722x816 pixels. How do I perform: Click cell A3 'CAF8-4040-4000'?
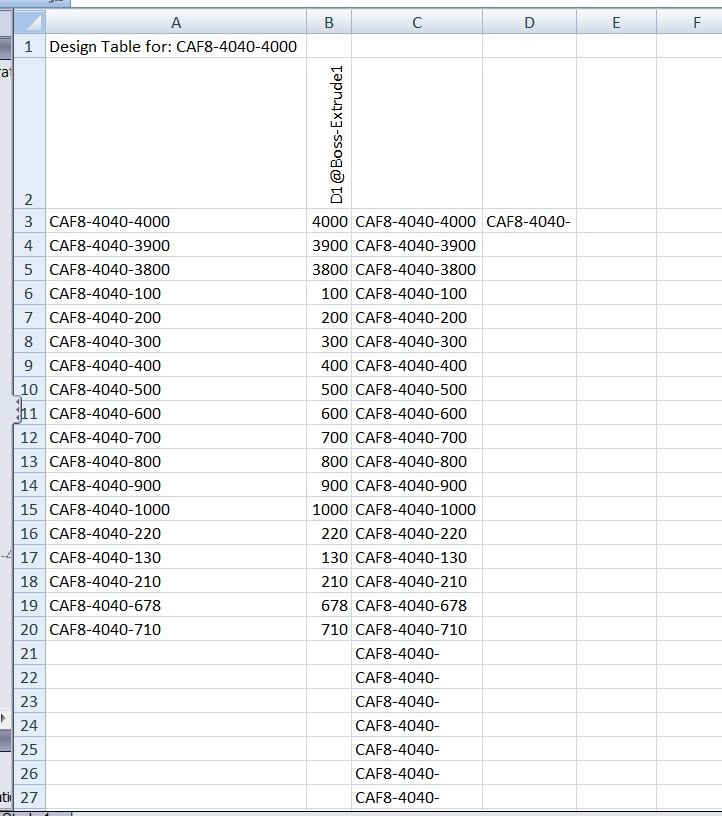pos(176,221)
